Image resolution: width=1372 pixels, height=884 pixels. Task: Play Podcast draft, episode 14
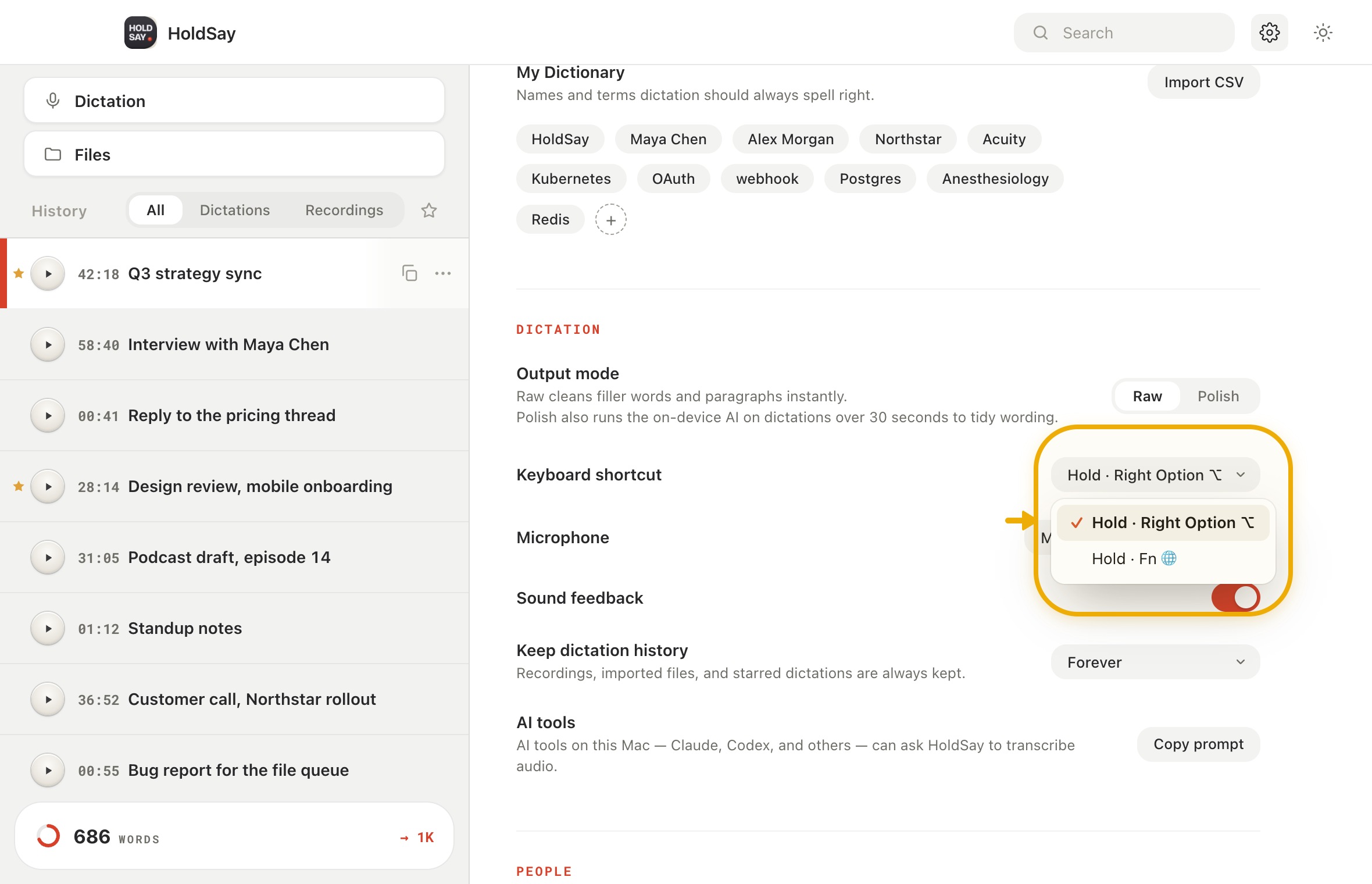[48, 557]
